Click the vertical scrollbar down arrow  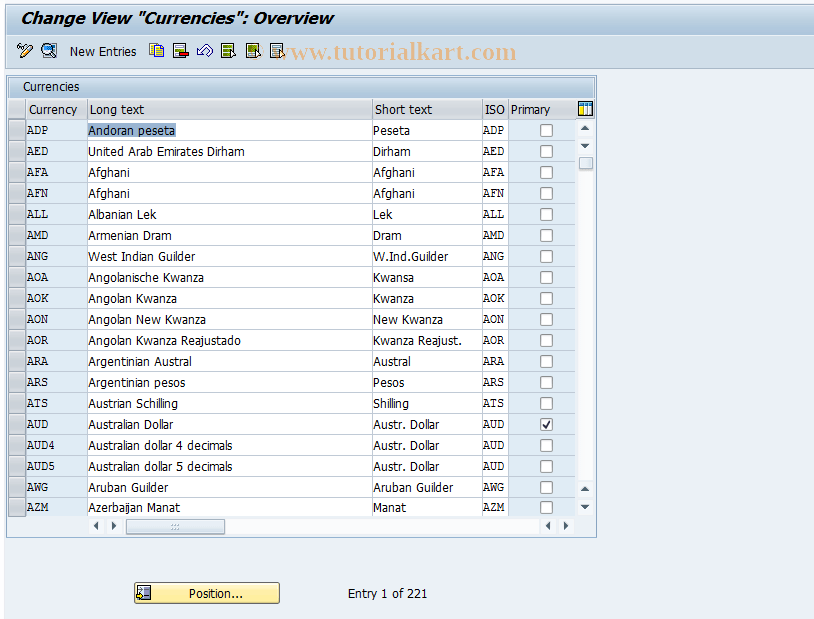click(585, 507)
